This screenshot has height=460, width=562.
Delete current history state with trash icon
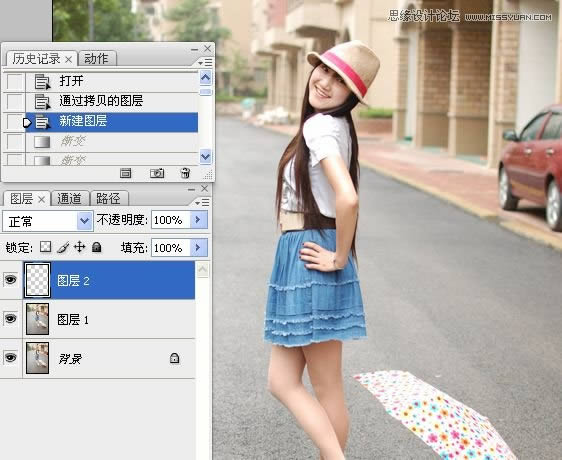click(185, 173)
